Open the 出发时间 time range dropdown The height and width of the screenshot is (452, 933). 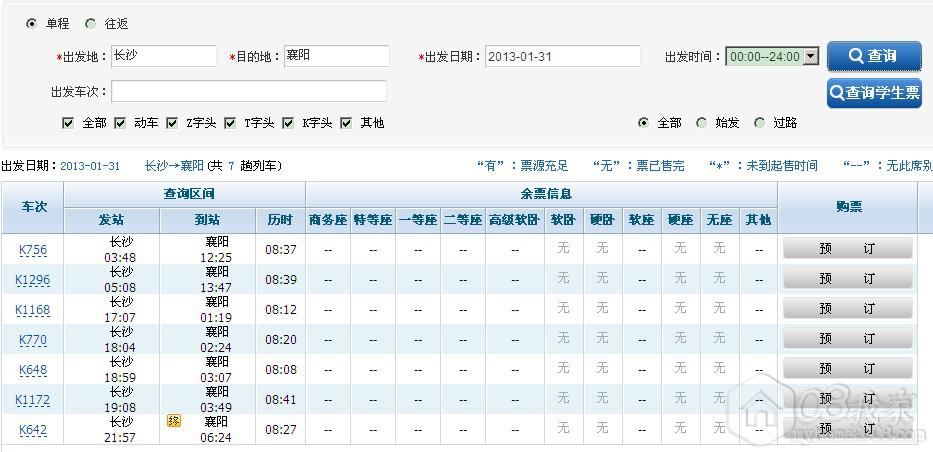tap(772, 57)
